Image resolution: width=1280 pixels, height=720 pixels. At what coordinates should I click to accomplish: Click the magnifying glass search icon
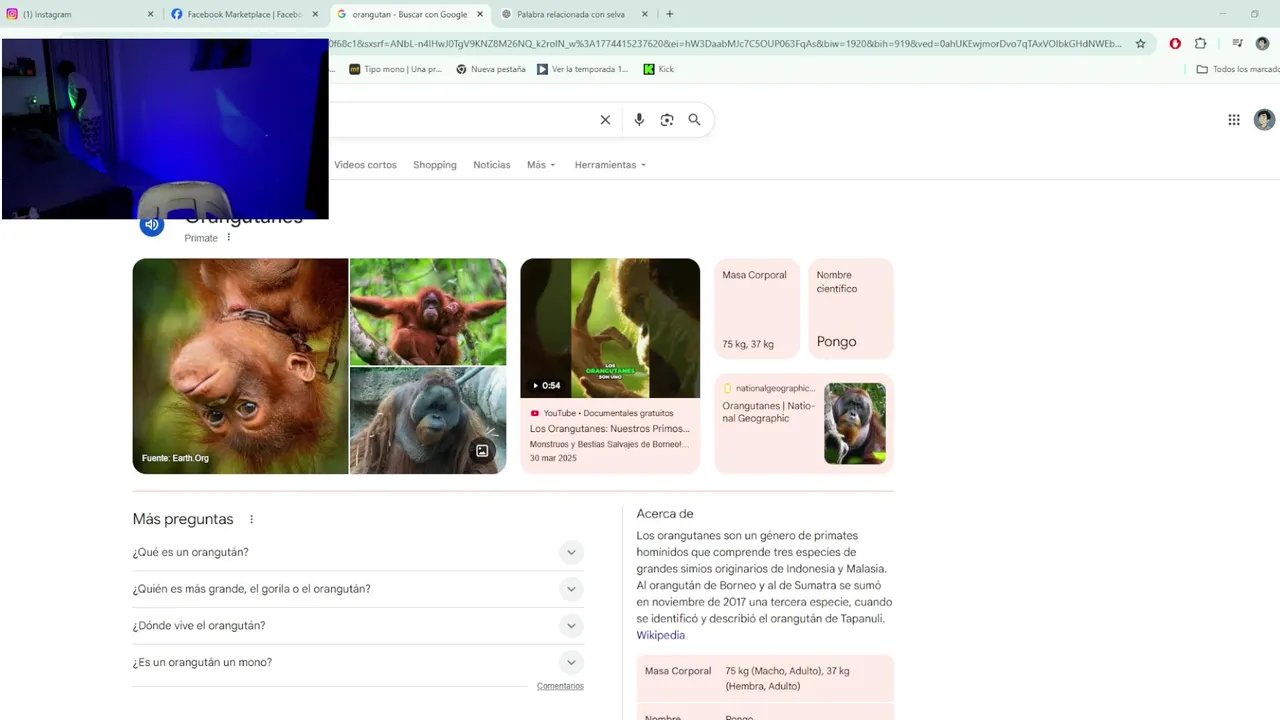tap(694, 120)
